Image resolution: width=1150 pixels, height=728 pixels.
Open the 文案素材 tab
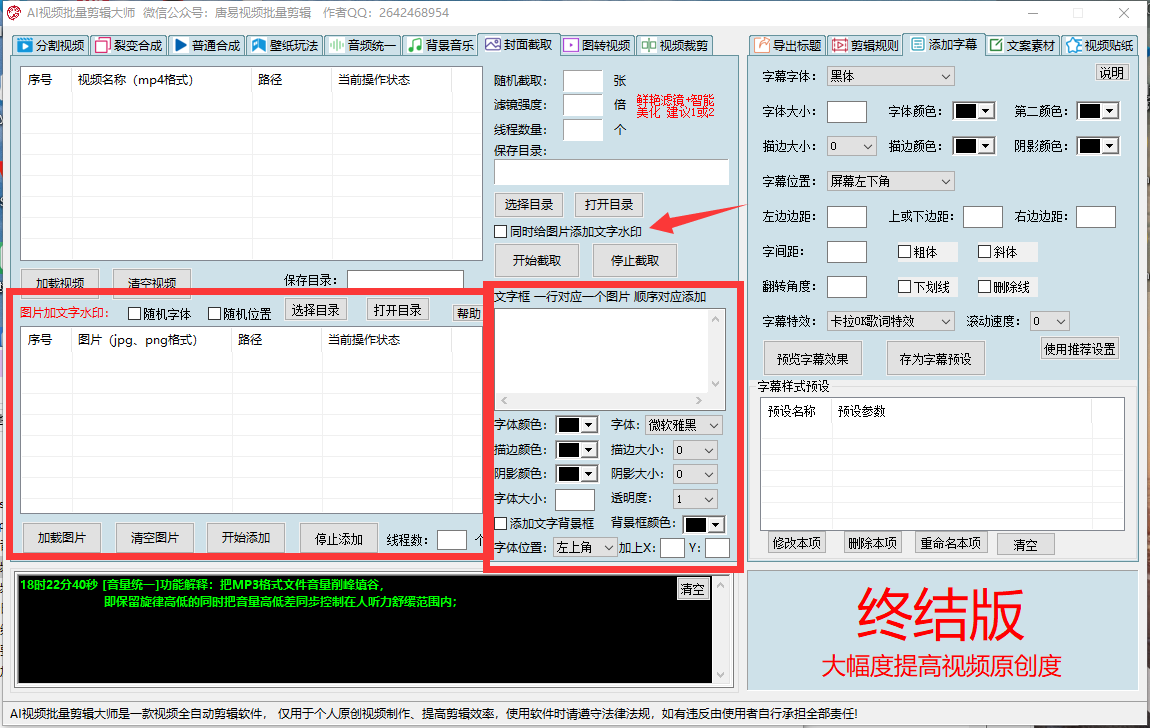[1022, 45]
